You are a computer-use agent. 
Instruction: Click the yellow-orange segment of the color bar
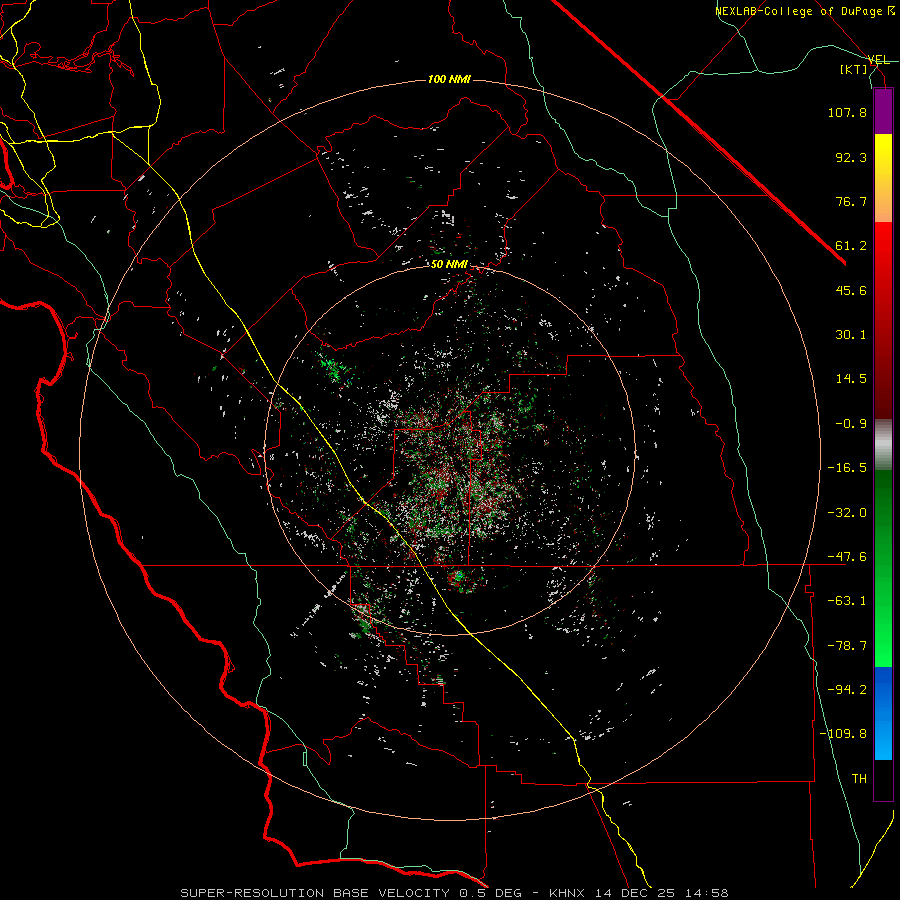883,178
